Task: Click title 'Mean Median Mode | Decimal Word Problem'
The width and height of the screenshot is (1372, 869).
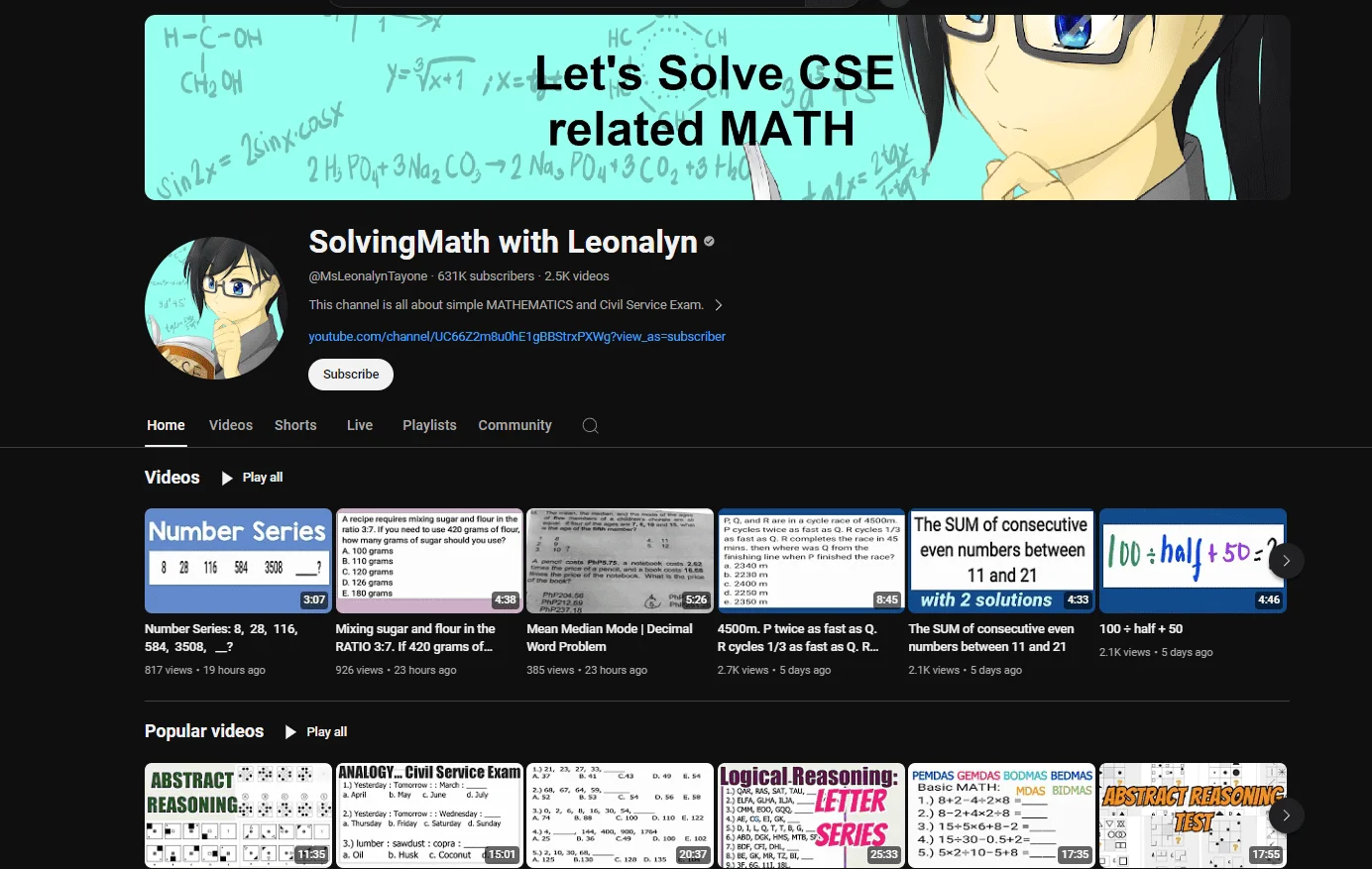Action: (x=610, y=638)
